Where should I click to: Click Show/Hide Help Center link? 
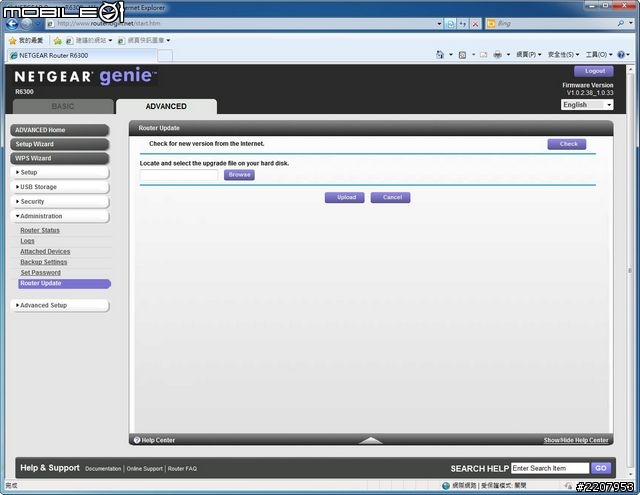coord(576,440)
